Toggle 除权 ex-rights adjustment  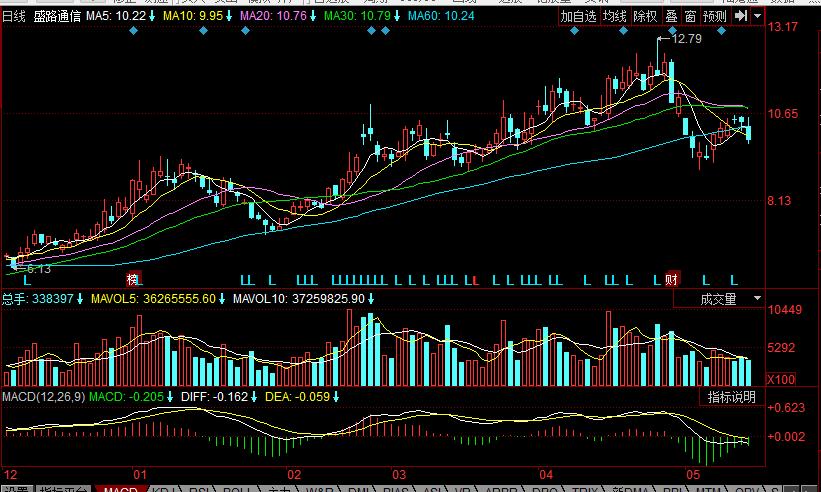[x=645, y=16]
